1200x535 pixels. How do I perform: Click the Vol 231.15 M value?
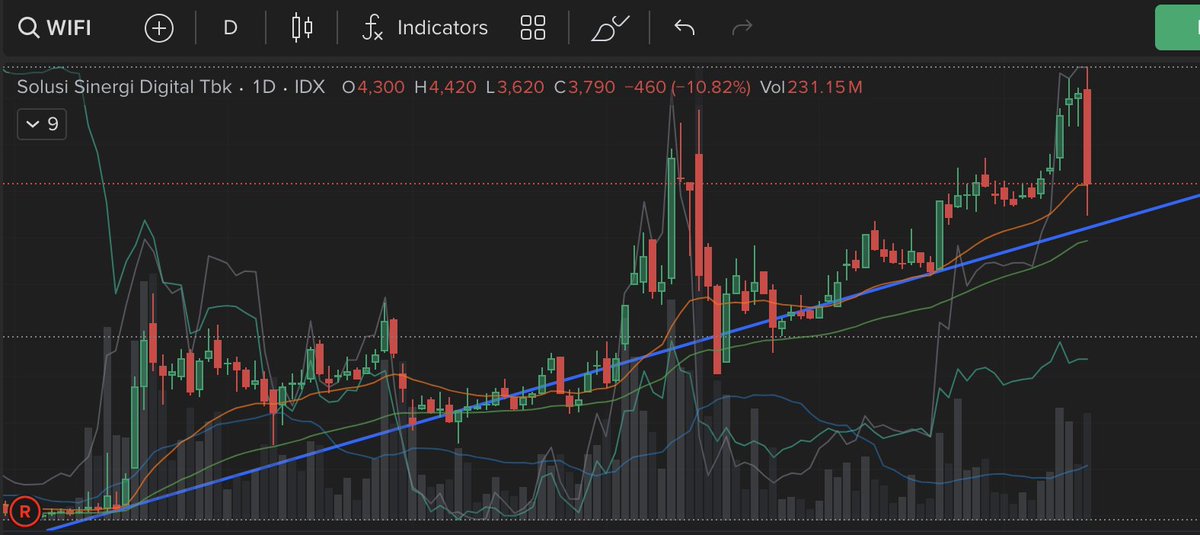[x=810, y=87]
